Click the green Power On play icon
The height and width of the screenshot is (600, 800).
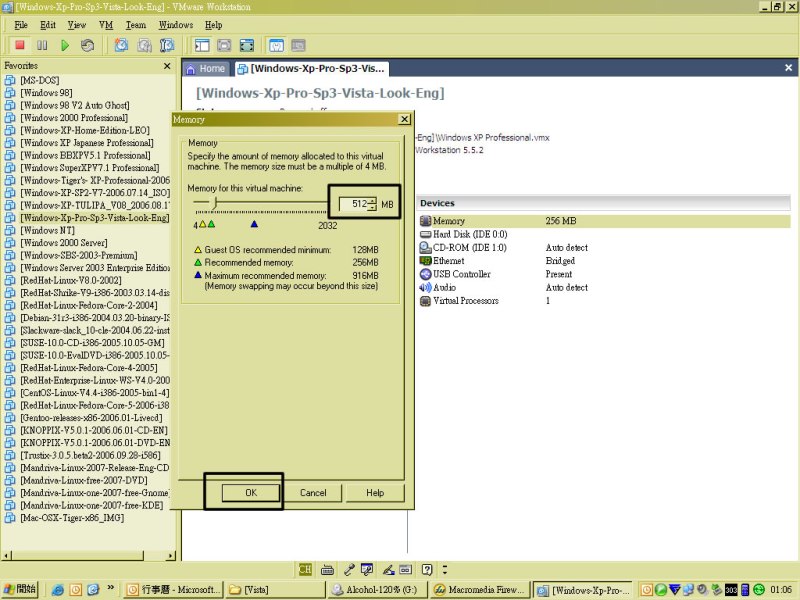coord(65,45)
